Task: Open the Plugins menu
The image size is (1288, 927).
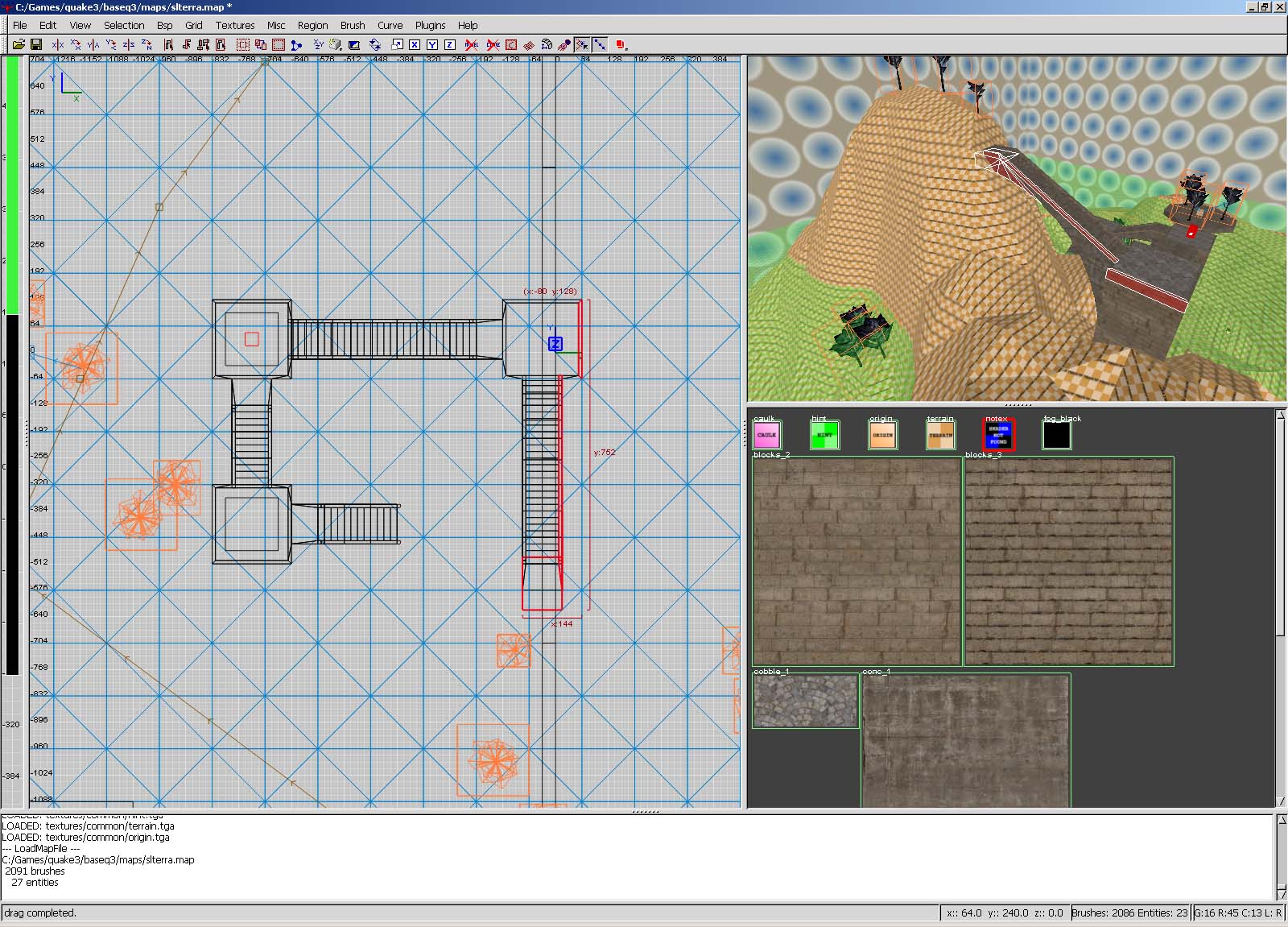Action: (430, 25)
